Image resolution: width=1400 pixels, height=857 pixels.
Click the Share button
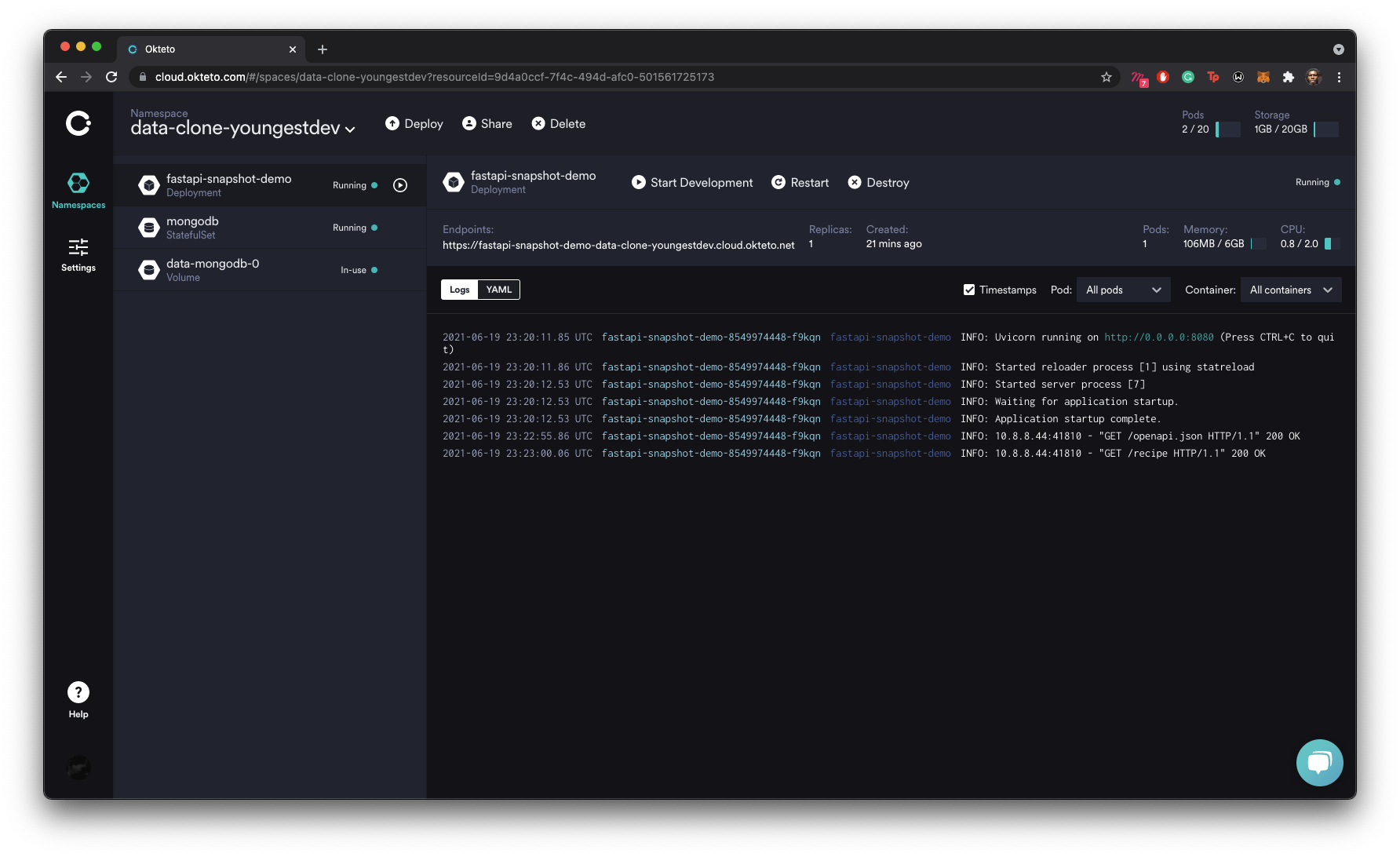[487, 124]
